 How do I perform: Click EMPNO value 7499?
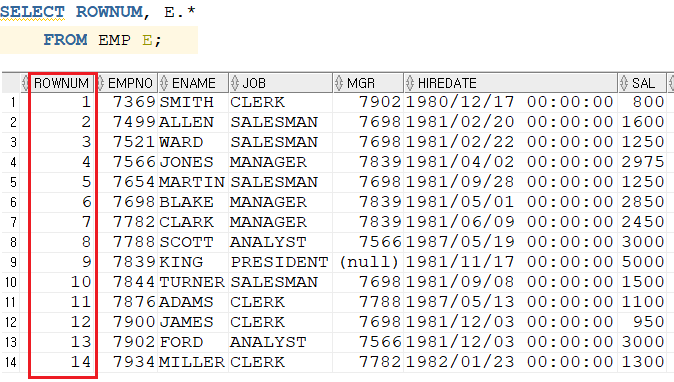pos(128,122)
